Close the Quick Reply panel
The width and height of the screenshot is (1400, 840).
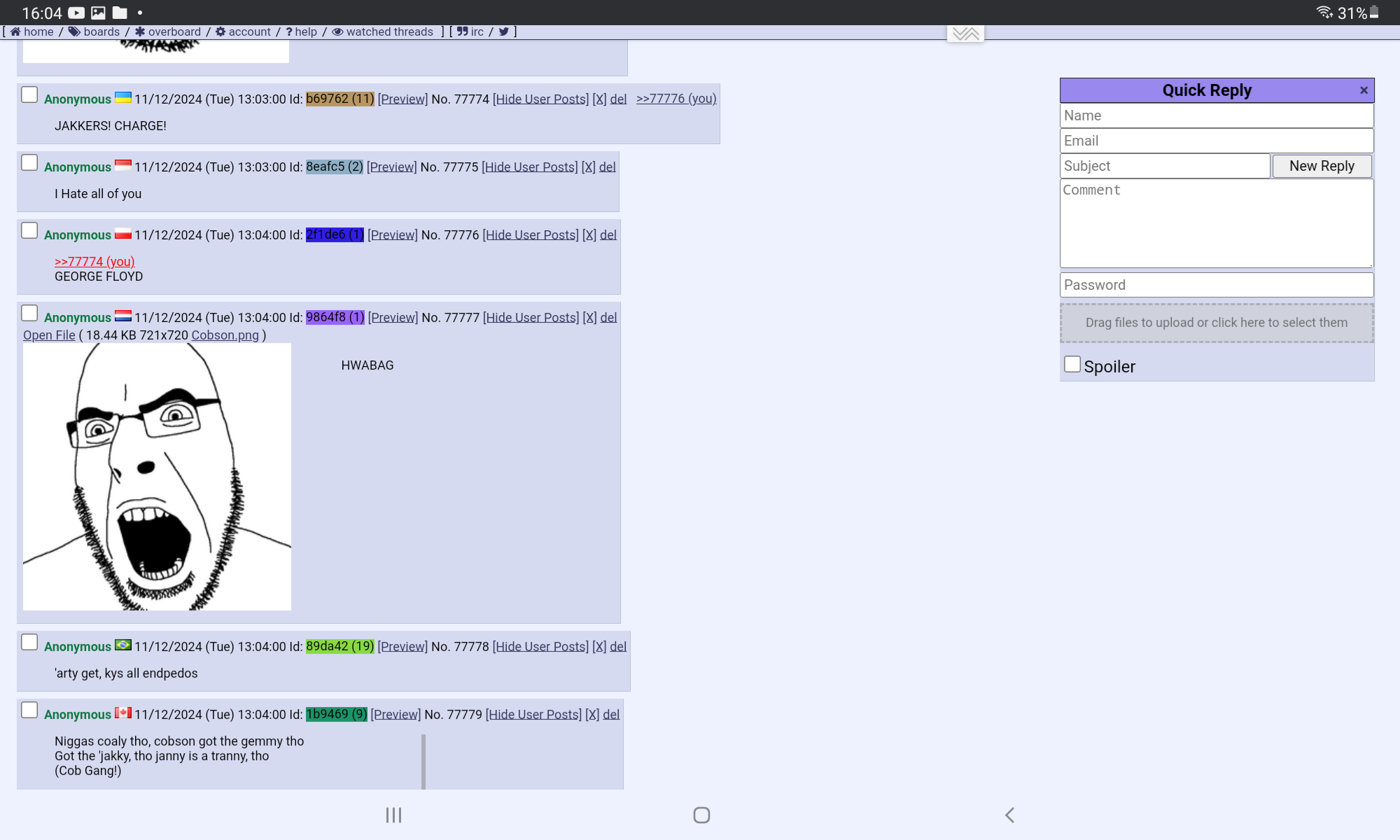pyautogui.click(x=1364, y=90)
